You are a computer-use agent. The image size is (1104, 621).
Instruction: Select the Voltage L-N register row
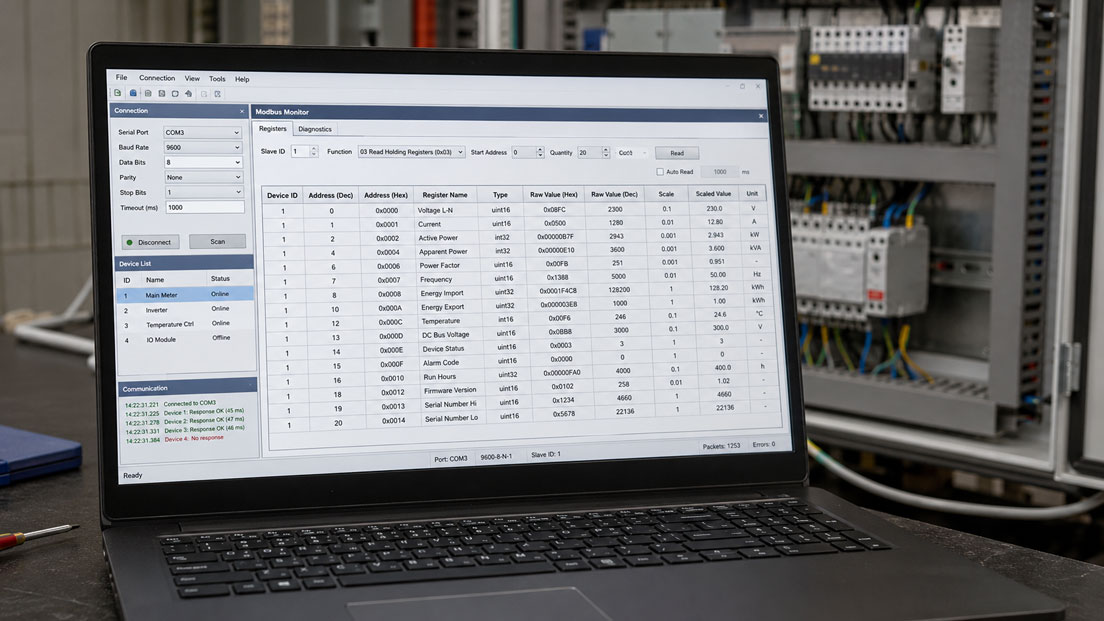[x=515, y=210]
